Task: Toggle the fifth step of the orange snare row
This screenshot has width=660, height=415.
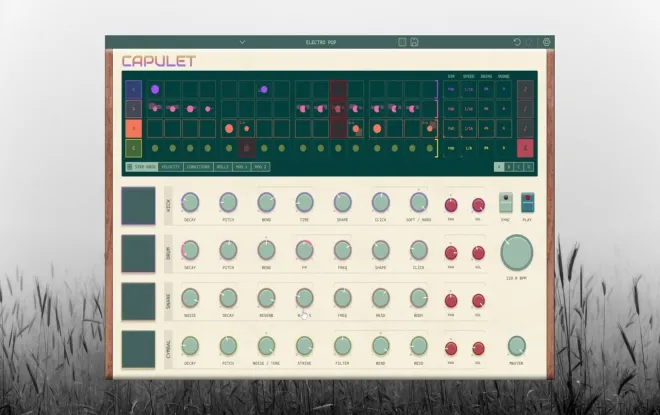Action: (x=229, y=128)
